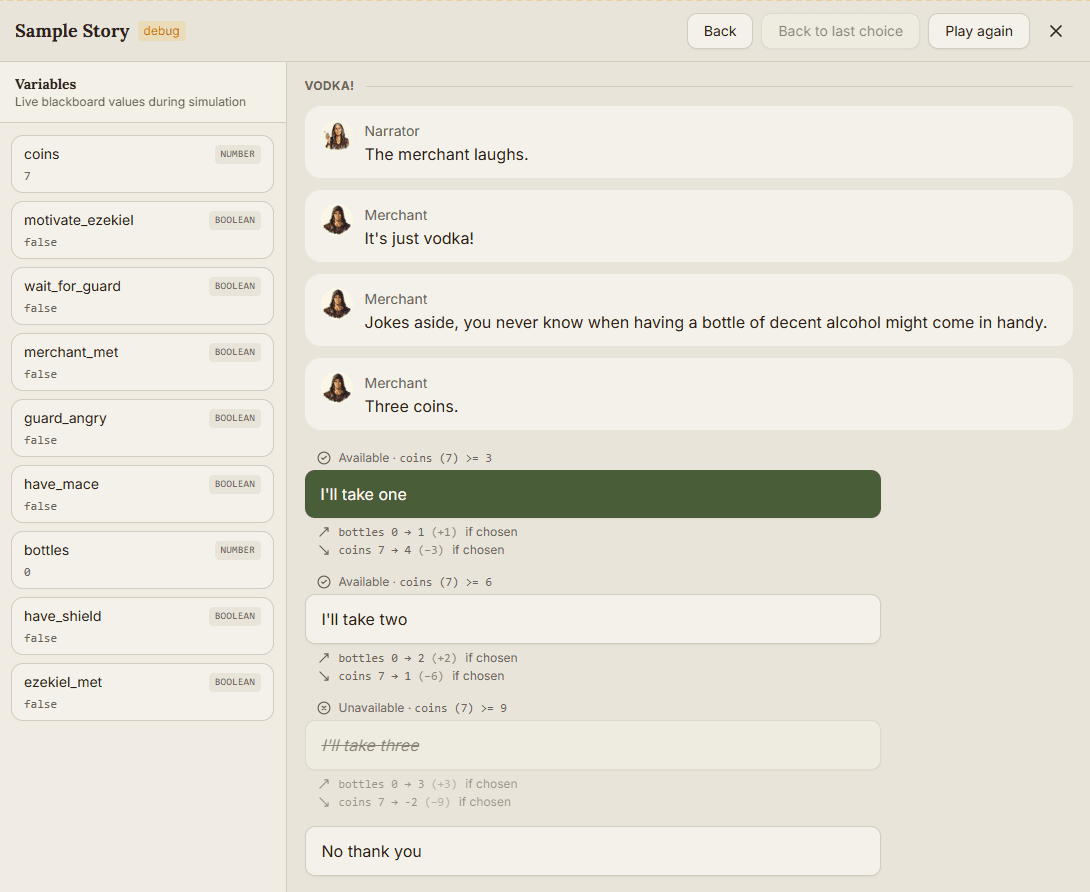
Task: Click the available check icon for coins >= 6
Action: [x=324, y=582]
